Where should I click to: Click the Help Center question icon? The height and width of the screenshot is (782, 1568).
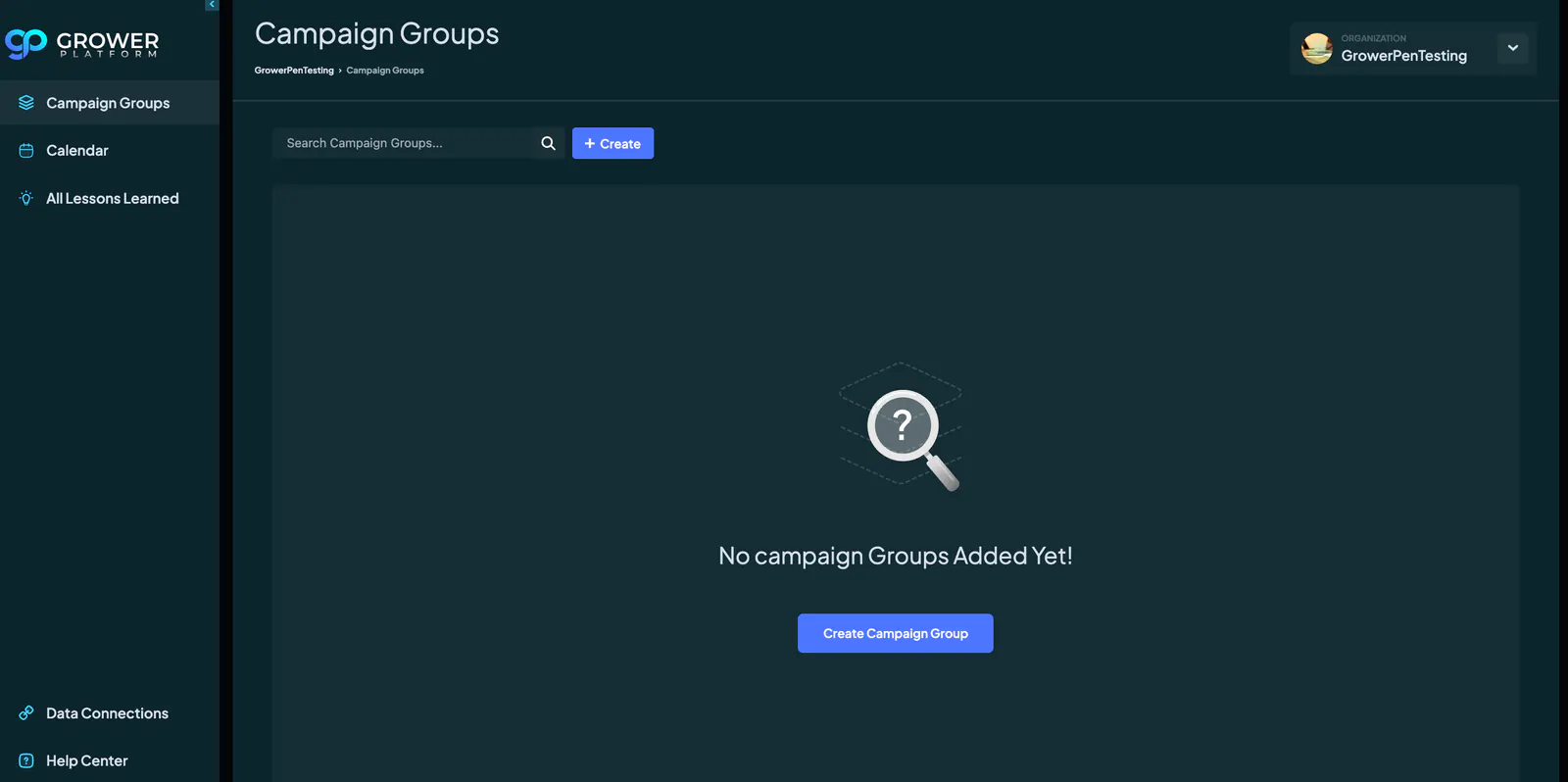[x=26, y=760]
